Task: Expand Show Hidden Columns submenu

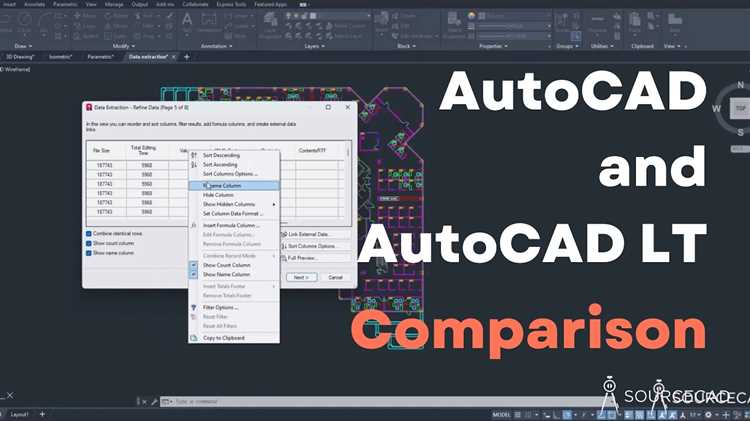Action: (233, 204)
